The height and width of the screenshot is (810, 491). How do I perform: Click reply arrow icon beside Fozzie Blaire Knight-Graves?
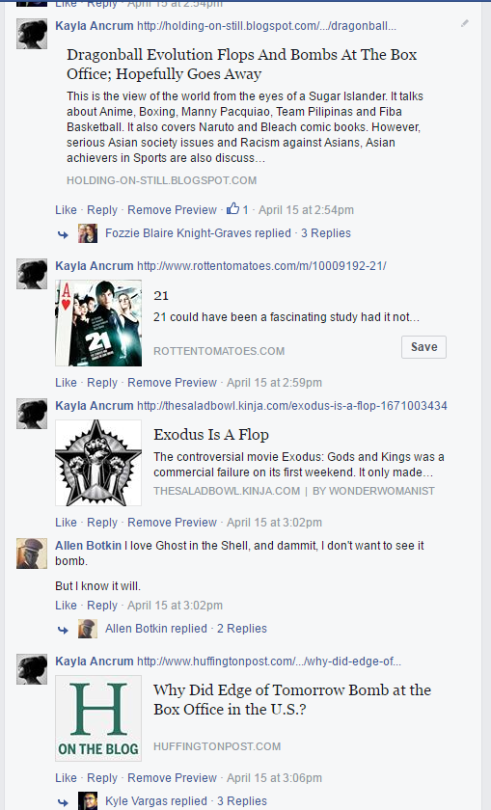tap(63, 235)
